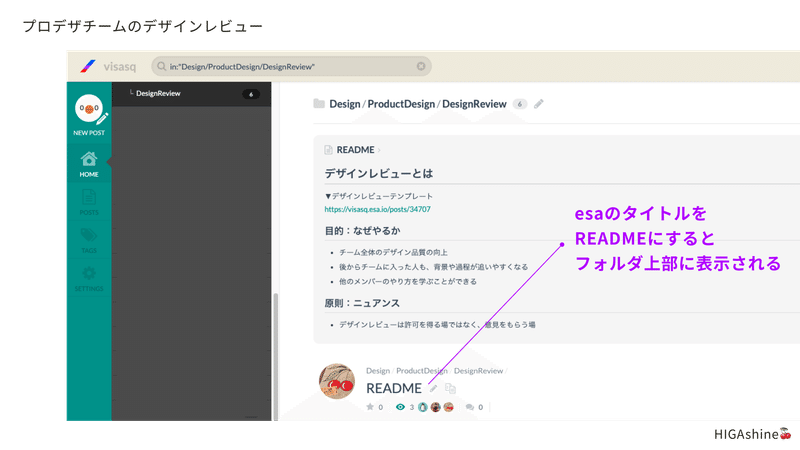Select the DesignReview folder tree row
Viewport: 800px width, 450px height.
pos(192,94)
